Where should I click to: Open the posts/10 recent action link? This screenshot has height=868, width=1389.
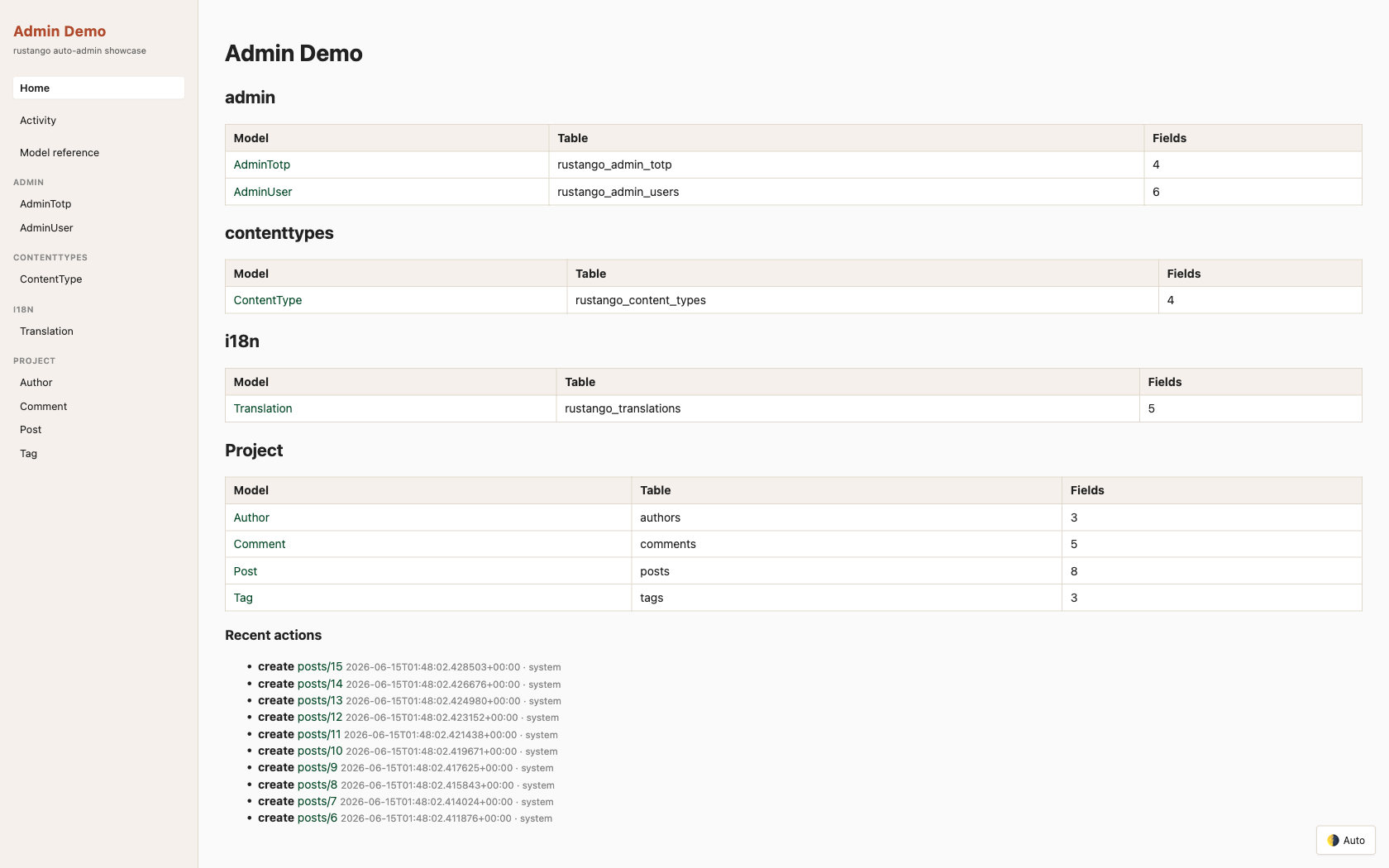320,751
